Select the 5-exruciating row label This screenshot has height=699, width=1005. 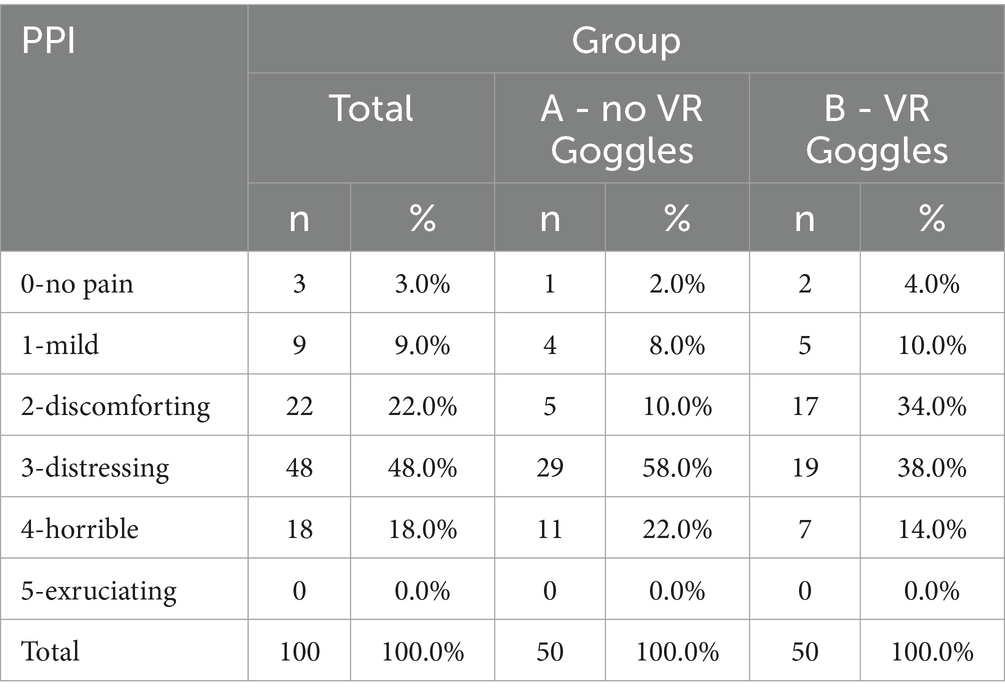point(99,590)
